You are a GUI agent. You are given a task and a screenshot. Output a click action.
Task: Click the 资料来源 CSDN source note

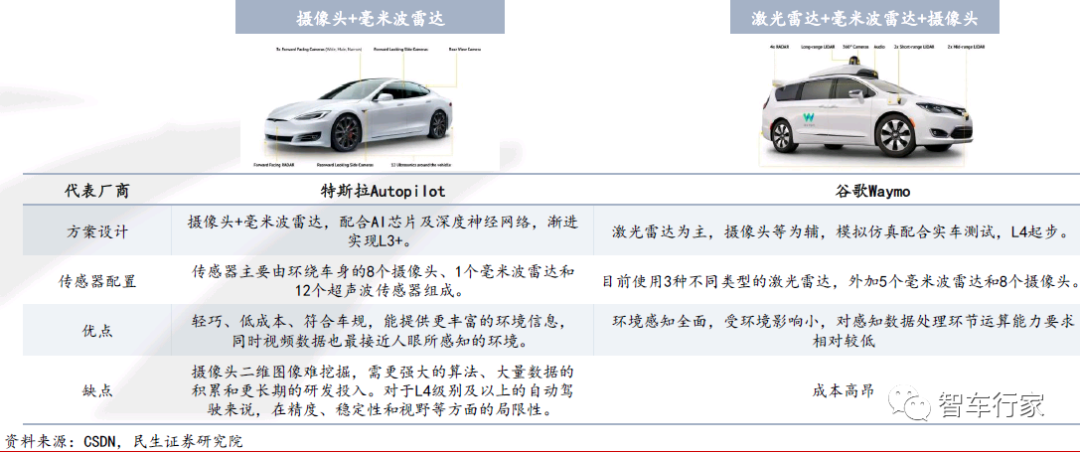click(124, 441)
